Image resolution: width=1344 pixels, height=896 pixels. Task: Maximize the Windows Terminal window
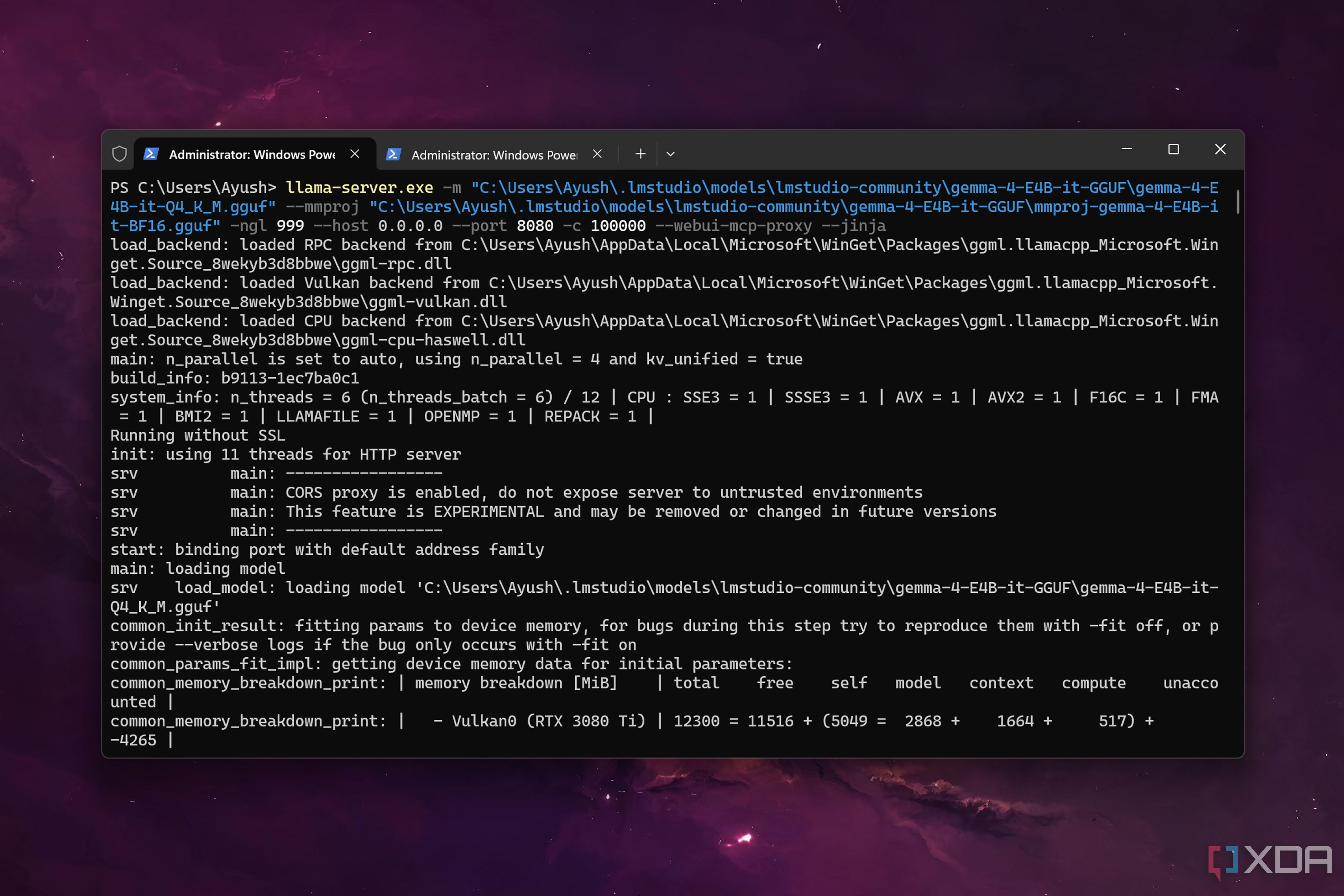point(1174,149)
